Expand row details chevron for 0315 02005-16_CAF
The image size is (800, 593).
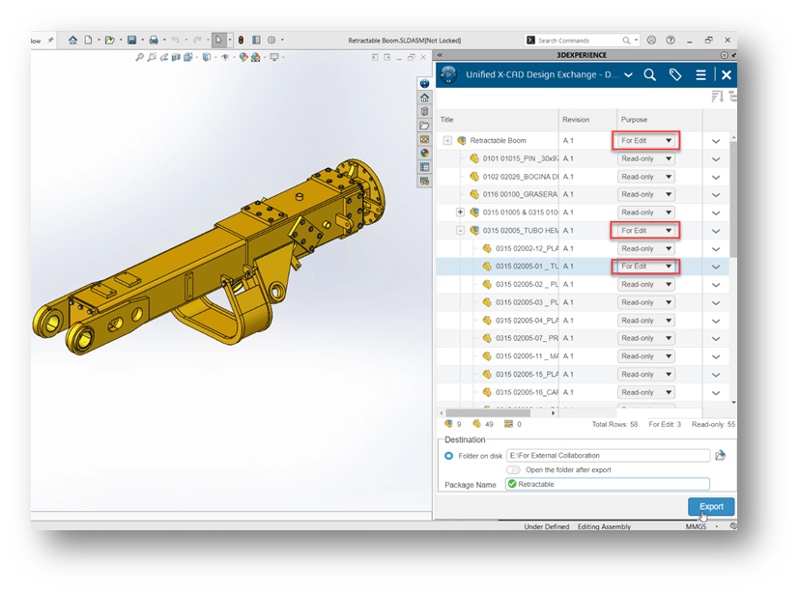click(716, 392)
